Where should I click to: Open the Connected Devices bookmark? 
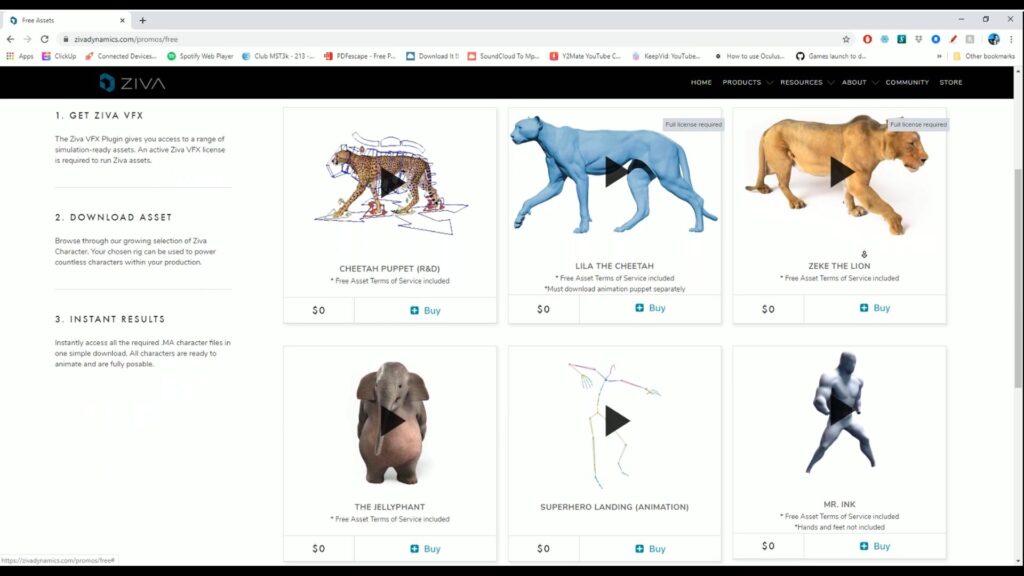(121, 56)
